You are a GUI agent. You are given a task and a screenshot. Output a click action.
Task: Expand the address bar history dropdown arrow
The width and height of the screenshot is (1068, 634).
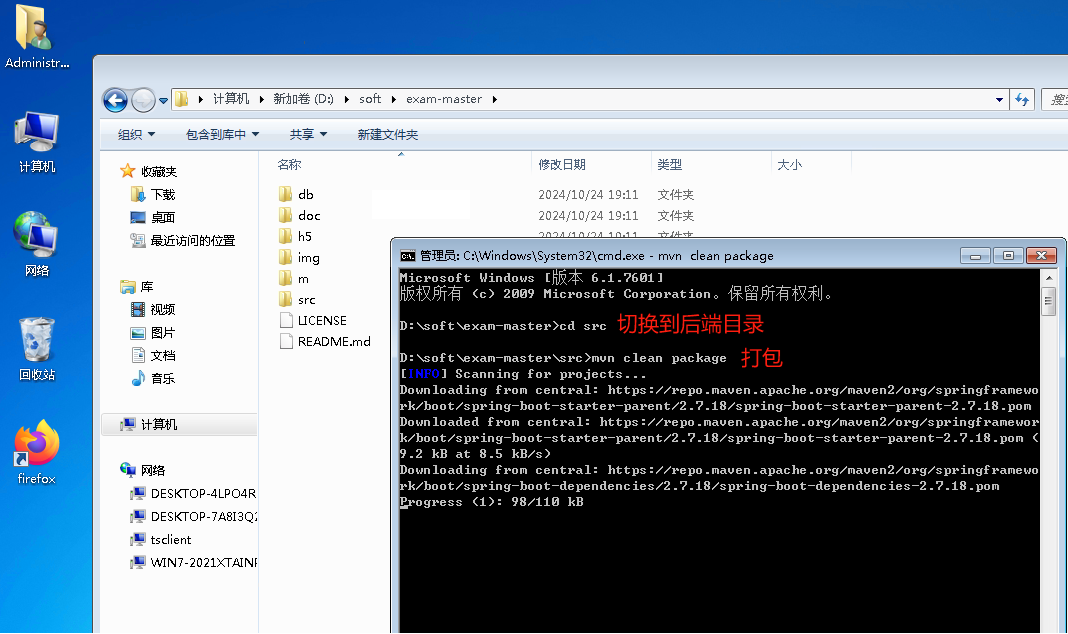click(999, 99)
